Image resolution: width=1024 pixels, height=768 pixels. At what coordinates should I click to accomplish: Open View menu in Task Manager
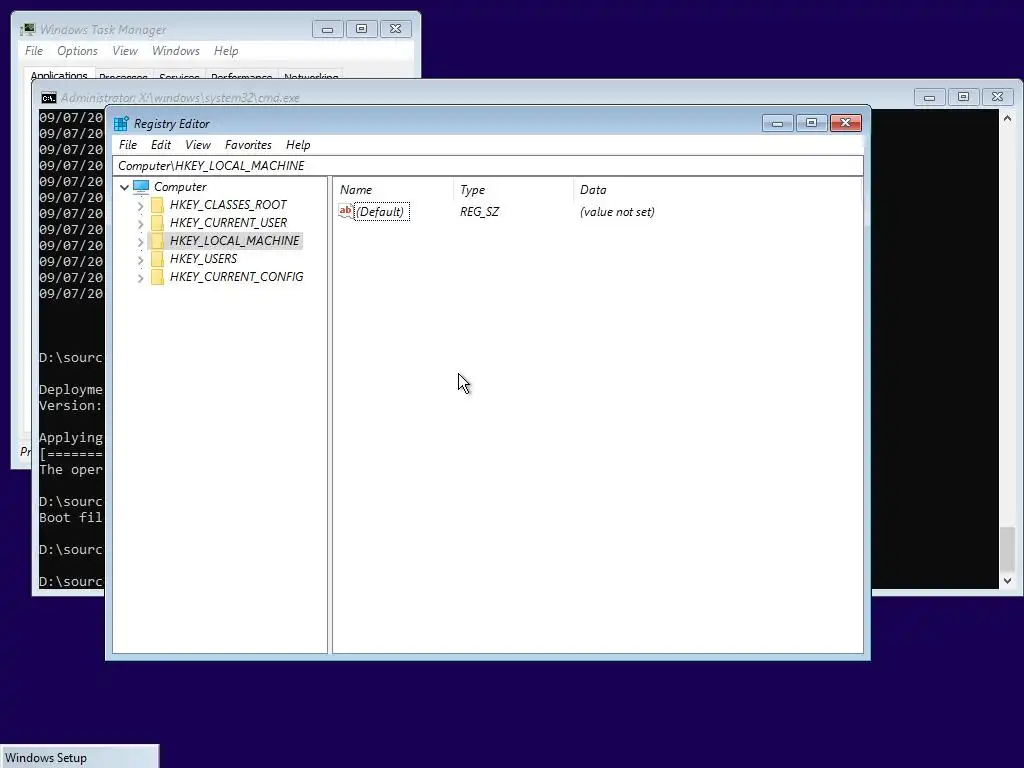tap(125, 51)
